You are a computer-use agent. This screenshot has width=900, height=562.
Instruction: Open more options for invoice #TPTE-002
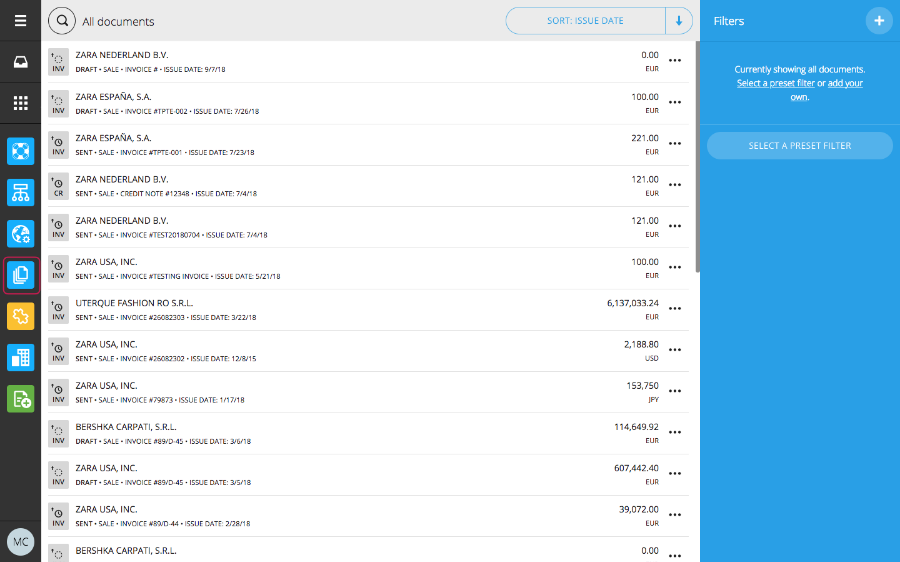coord(675,103)
